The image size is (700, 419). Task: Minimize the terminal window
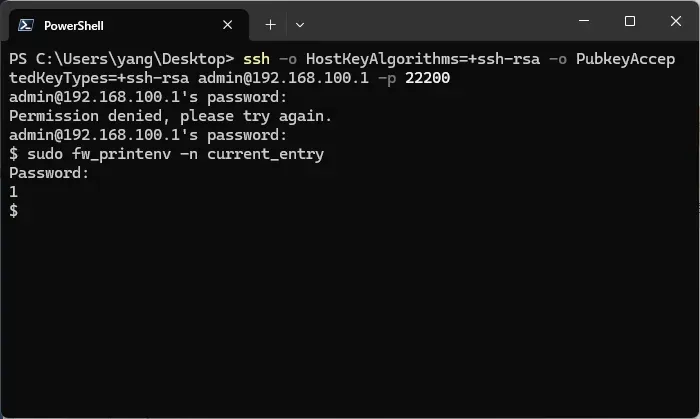click(583, 21)
